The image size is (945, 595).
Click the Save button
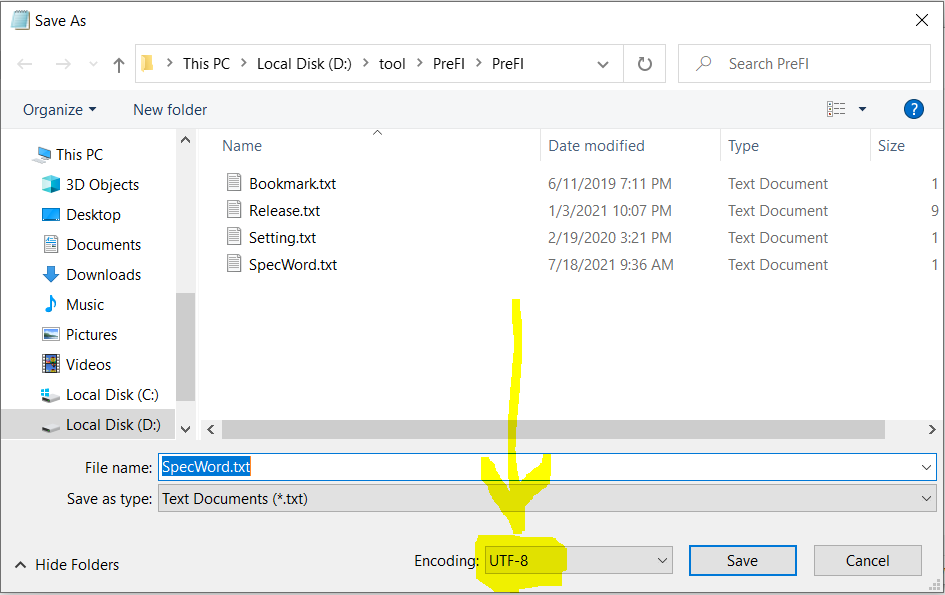[742, 561]
